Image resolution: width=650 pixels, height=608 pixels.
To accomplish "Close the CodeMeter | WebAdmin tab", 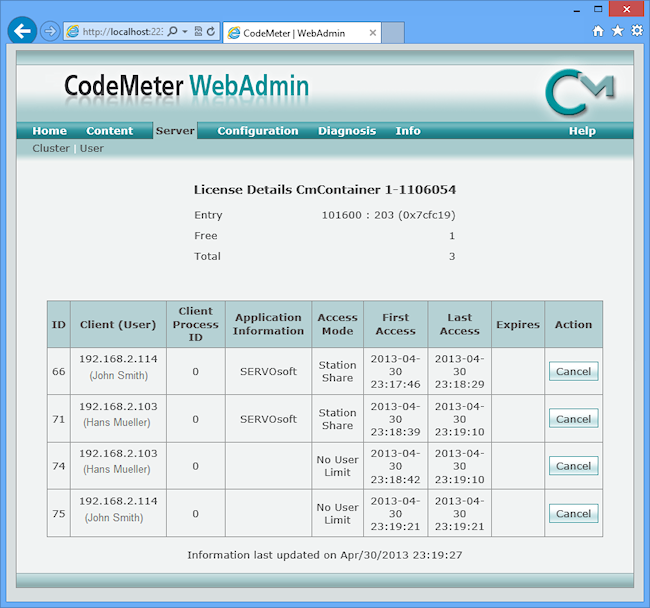I will point(373,32).
